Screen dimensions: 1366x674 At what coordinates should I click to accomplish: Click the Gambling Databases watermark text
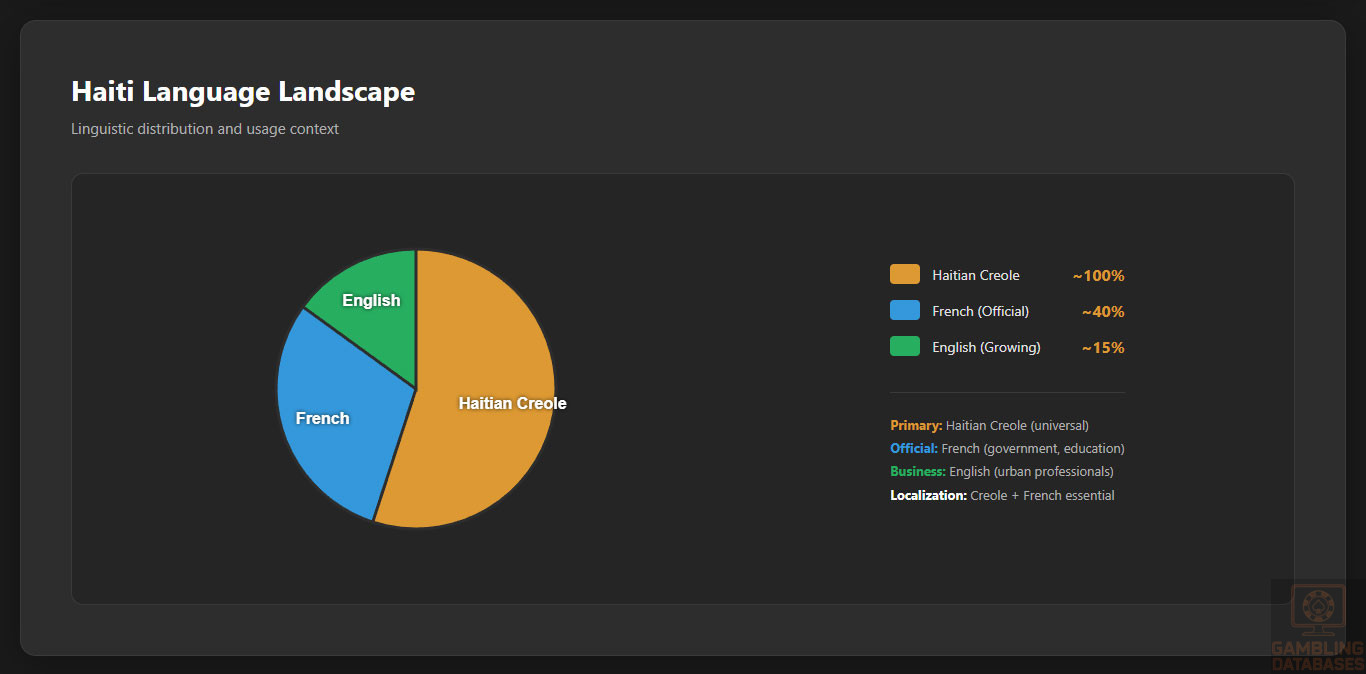[1317, 656]
